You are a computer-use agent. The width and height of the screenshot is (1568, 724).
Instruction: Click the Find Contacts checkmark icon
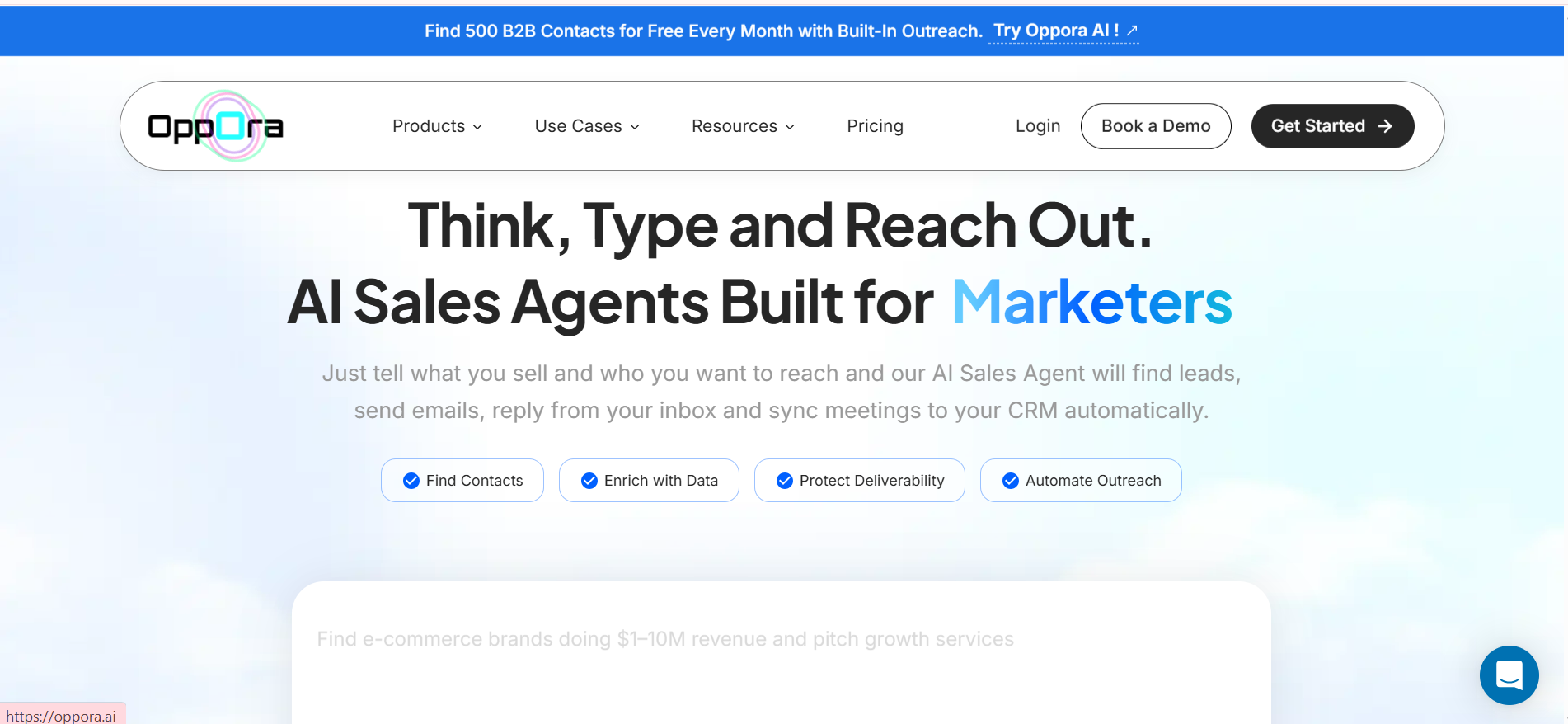click(x=411, y=481)
